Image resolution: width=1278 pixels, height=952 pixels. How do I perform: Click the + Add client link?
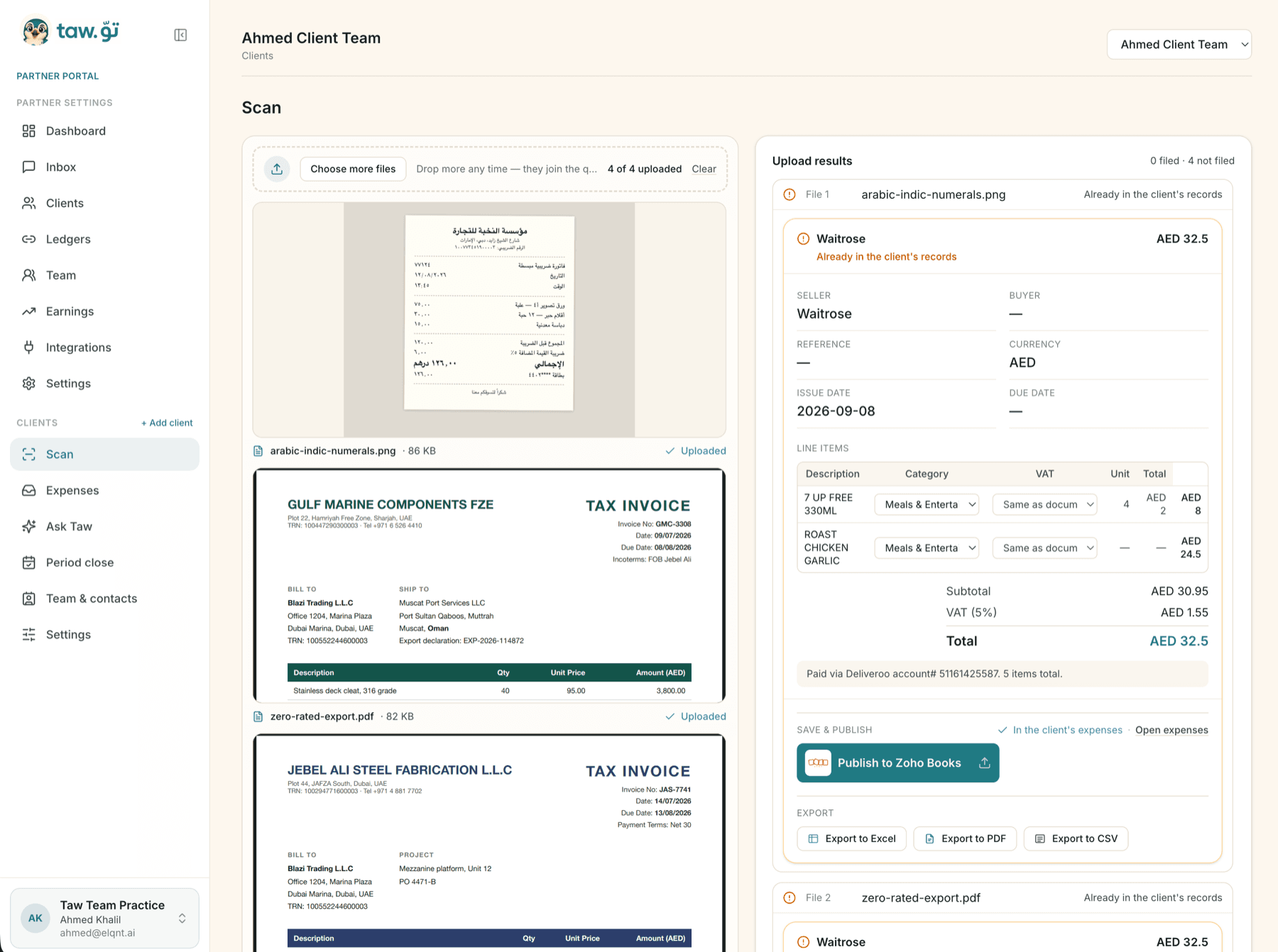pos(167,422)
